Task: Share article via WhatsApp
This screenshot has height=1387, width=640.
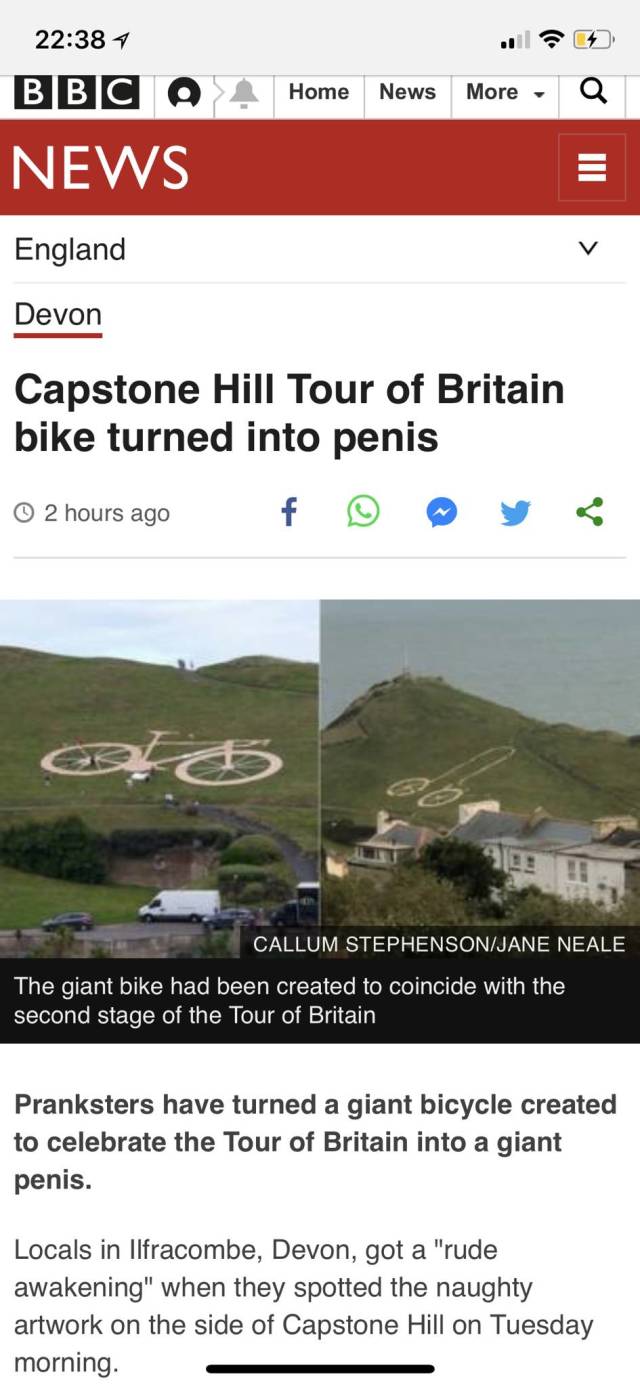Action: point(363,512)
